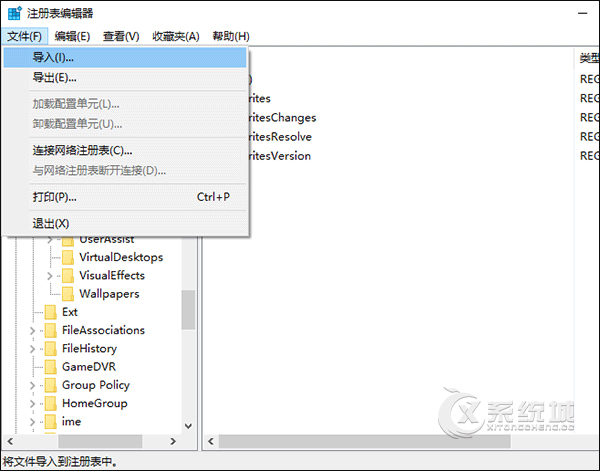Expand the Group Policy tree node
Viewport: 600px width, 471px height.
click(x=32, y=385)
